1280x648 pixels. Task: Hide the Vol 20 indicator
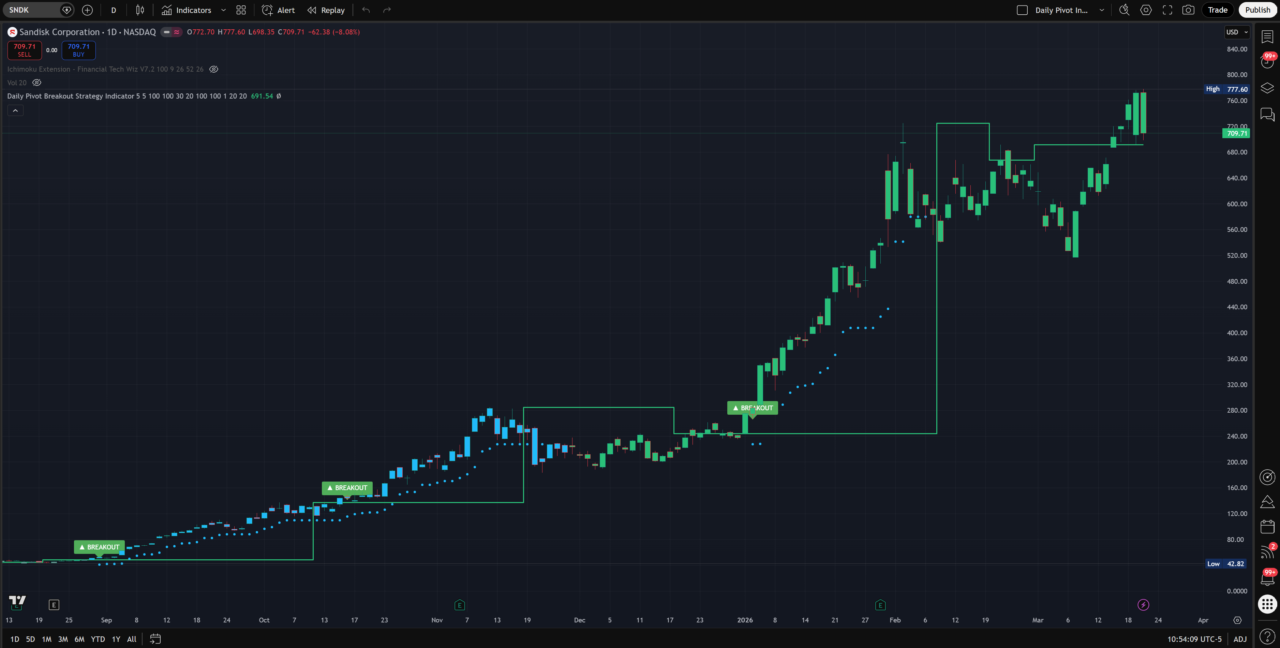36,82
